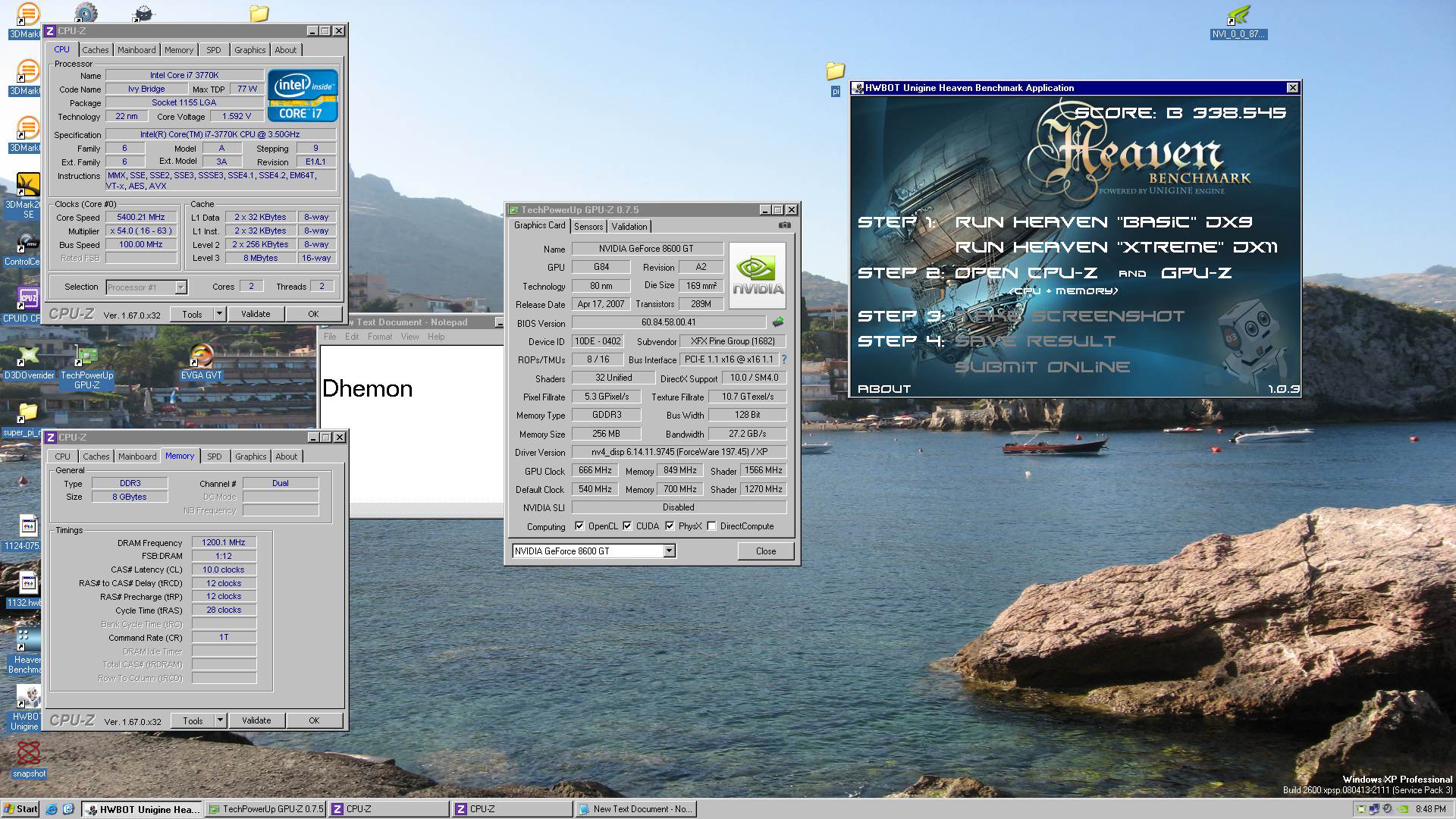The image size is (1456, 819).
Task: Open the pi folder on desktop
Action: click(x=835, y=79)
